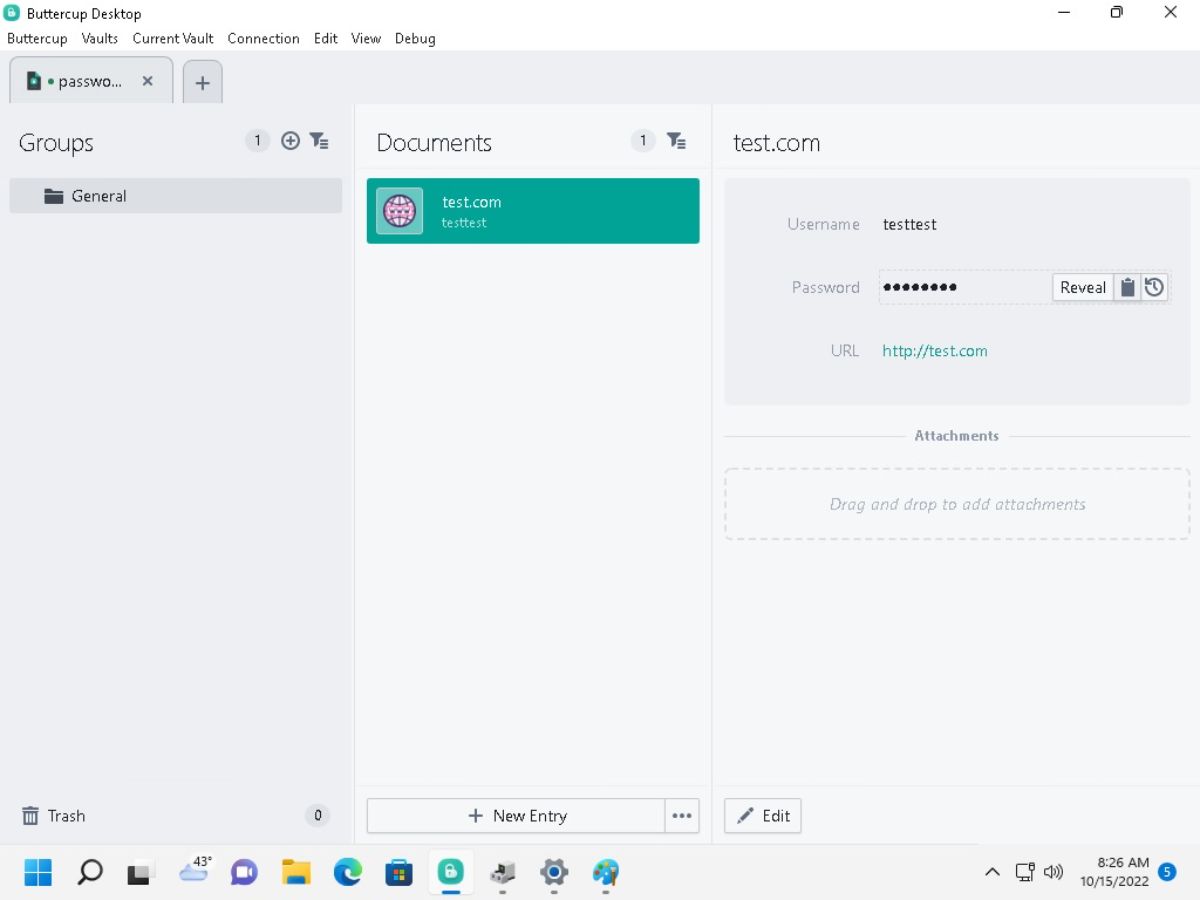Create a New Entry
This screenshot has height=900, width=1200.
tap(516, 816)
